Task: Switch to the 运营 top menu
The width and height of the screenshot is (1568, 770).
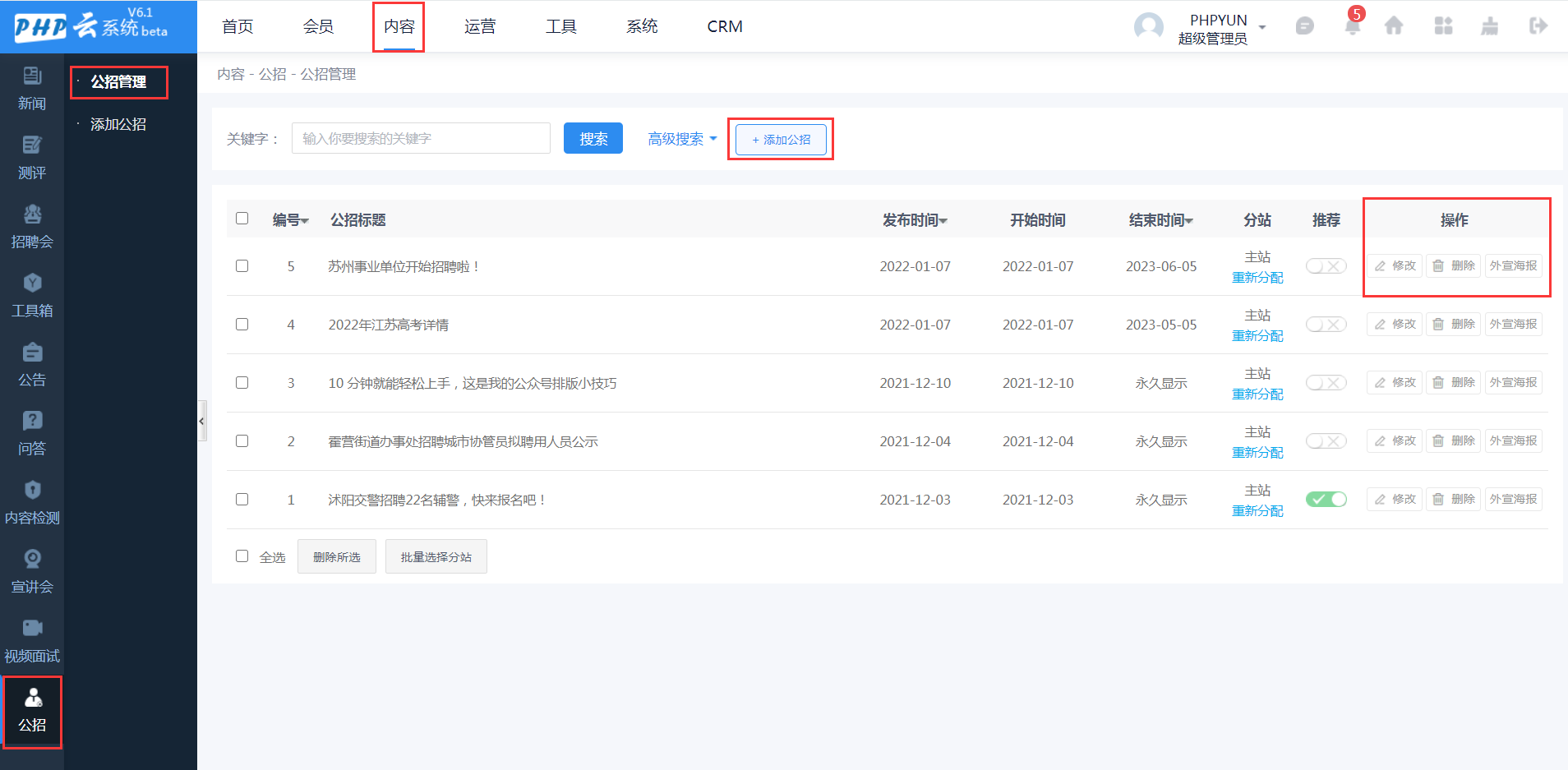Action: [x=480, y=26]
